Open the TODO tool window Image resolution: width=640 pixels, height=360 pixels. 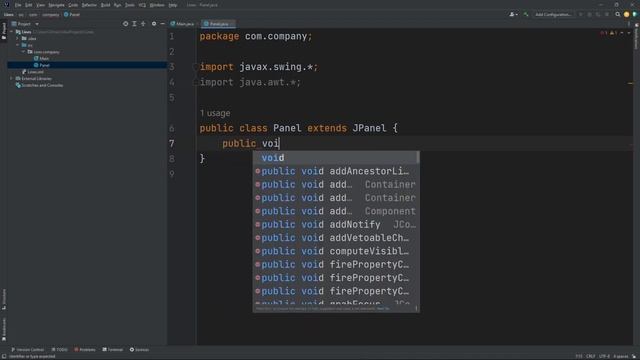click(x=60, y=350)
